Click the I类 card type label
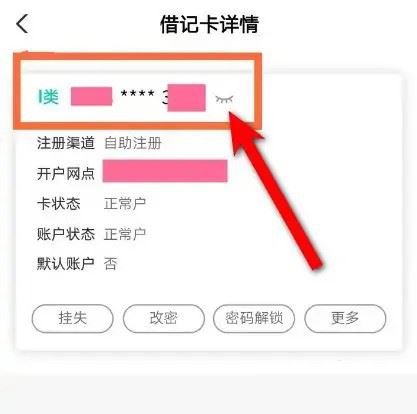Image resolution: width=417 pixels, height=414 pixels. click(x=48, y=97)
